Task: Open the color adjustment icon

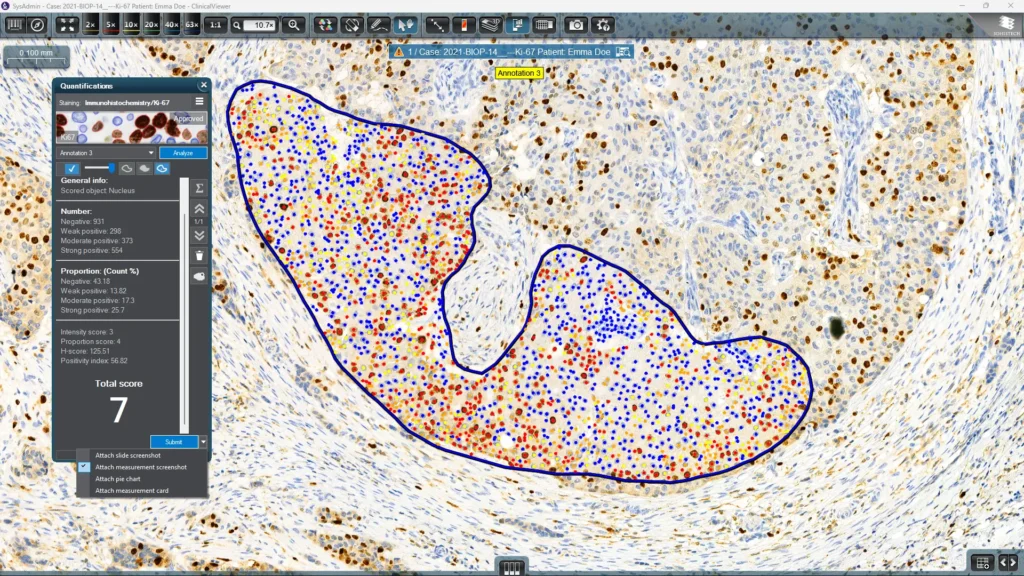Action: (325, 25)
